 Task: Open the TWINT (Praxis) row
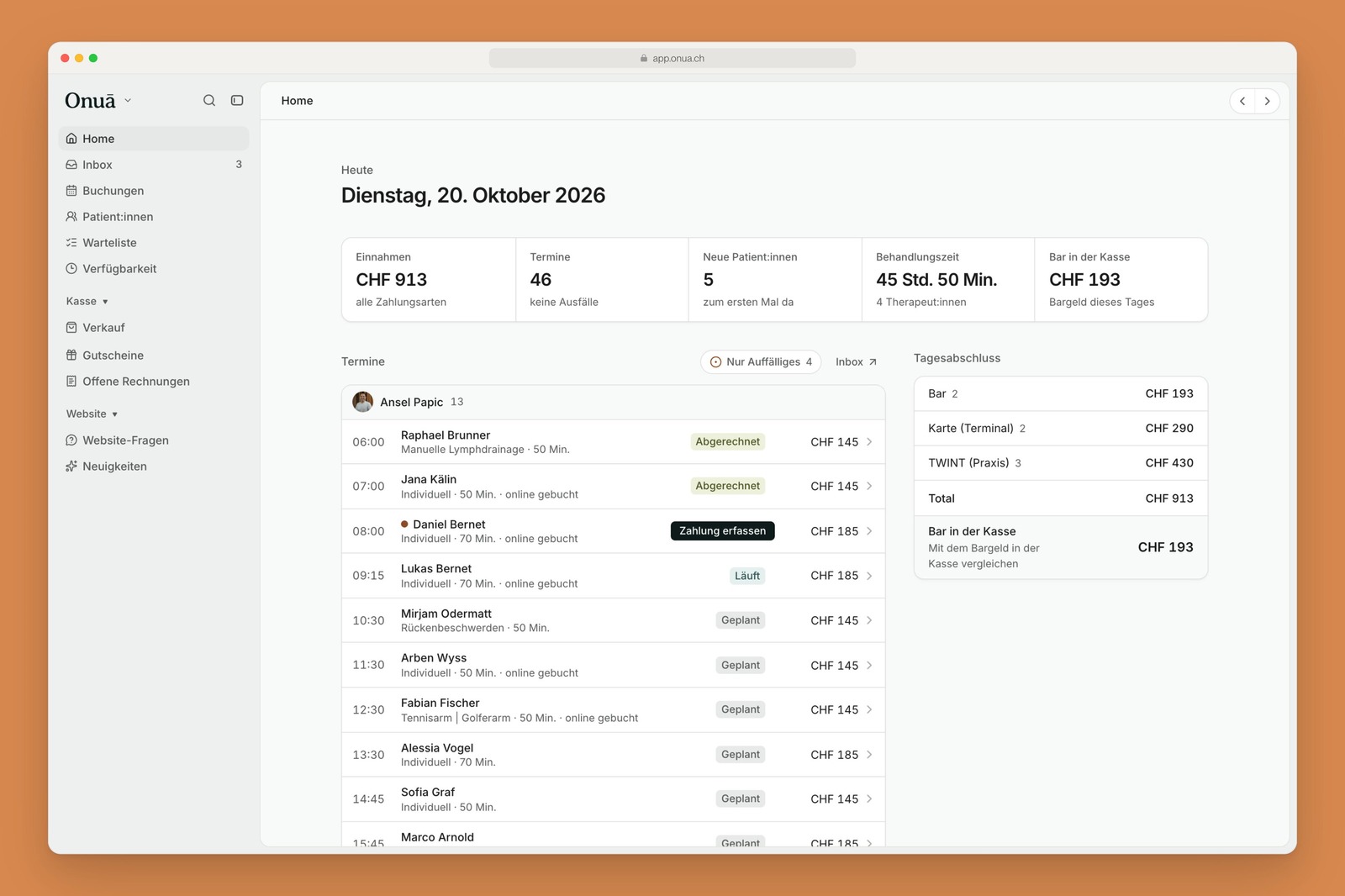(1060, 463)
